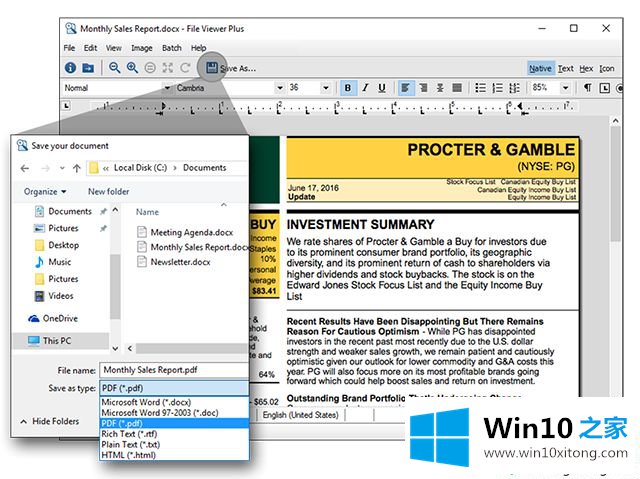This screenshot has height=479, width=640.
Task: Switch to Hex view
Action: click(x=586, y=69)
